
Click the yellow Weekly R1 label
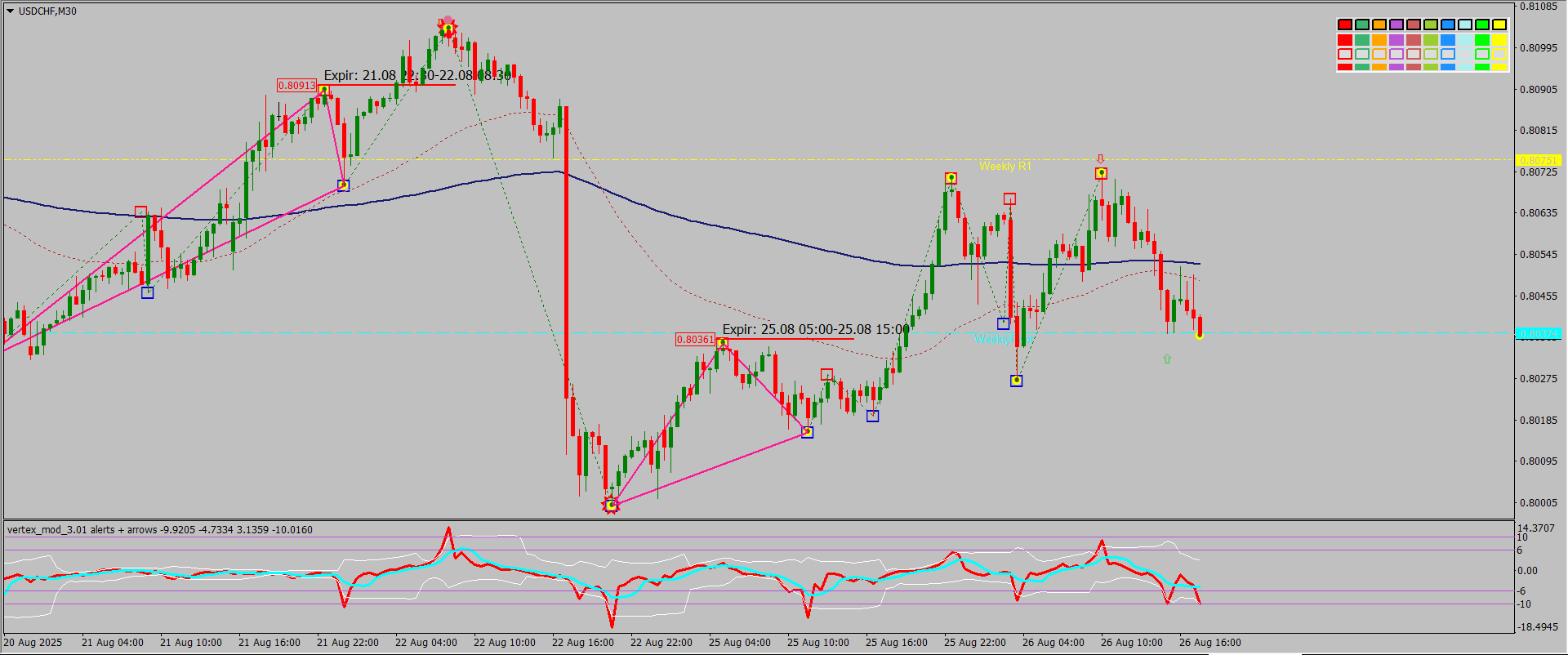1005,167
